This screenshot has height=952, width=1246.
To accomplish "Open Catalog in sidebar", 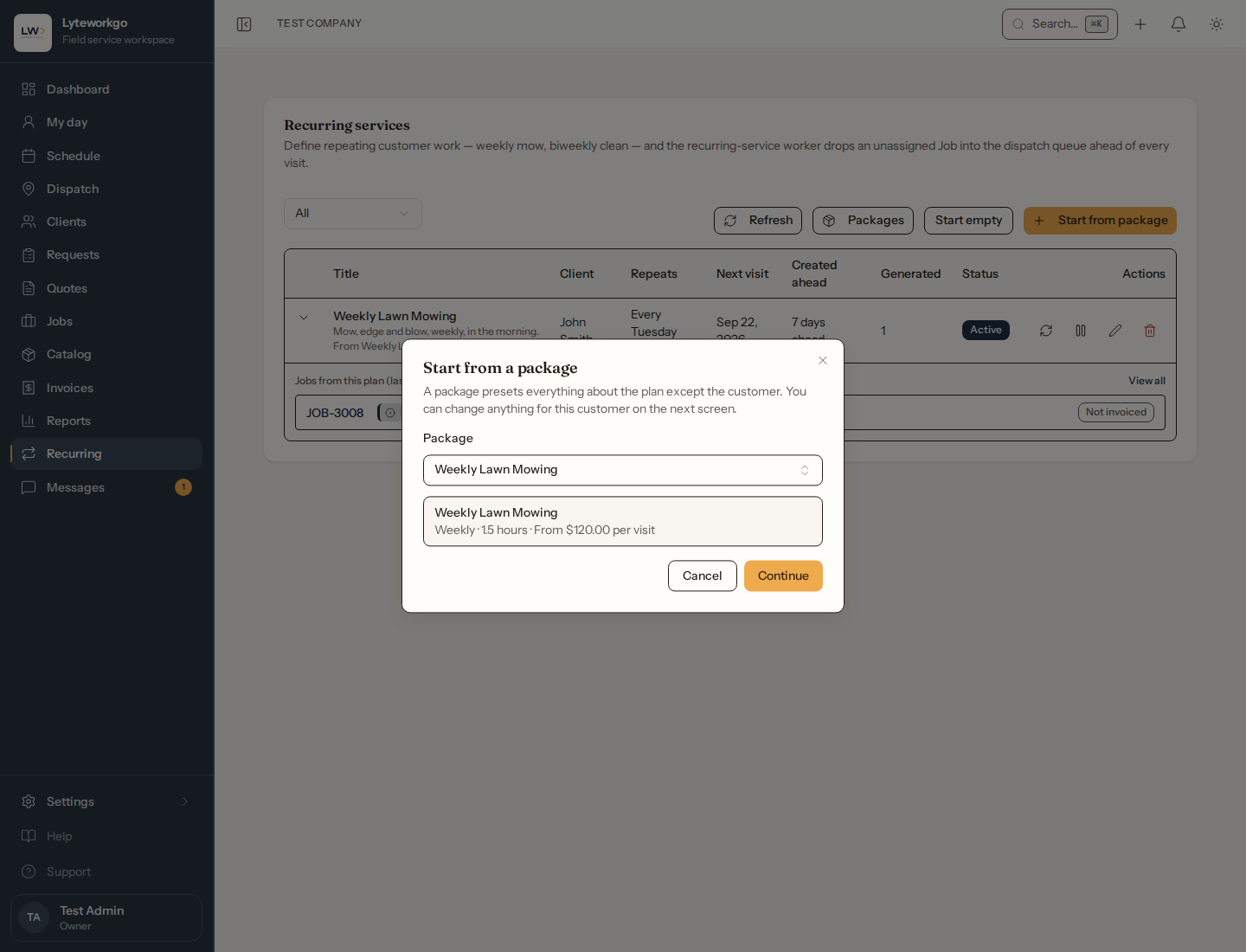I will tap(106, 354).
